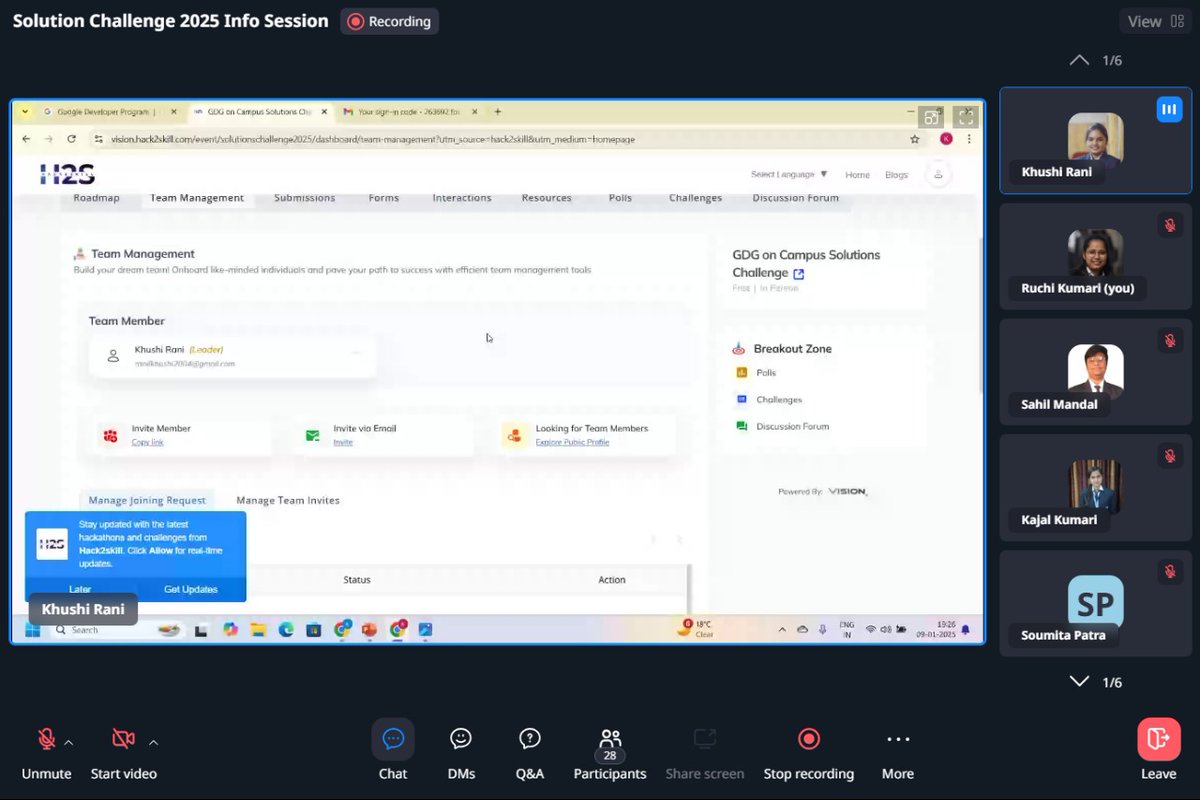Select Khushi Rani's video tile

(1096, 140)
